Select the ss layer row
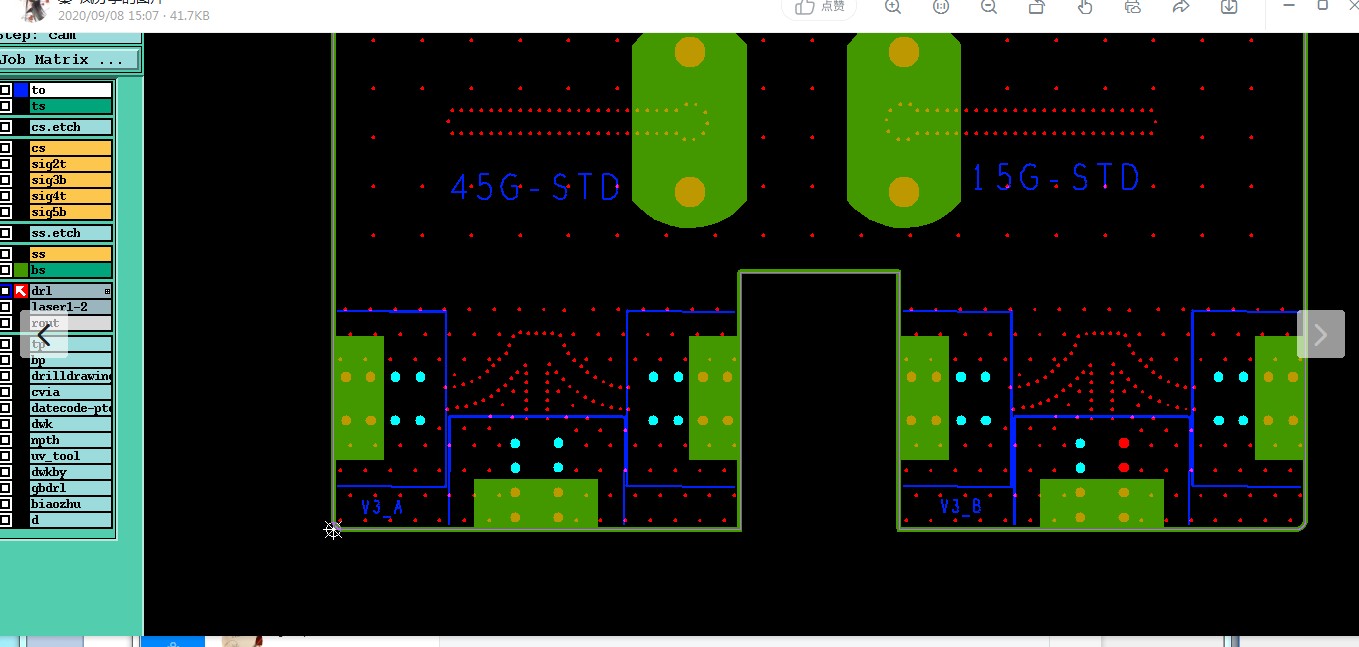This screenshot has width=1359, height=647. [71, 254]
